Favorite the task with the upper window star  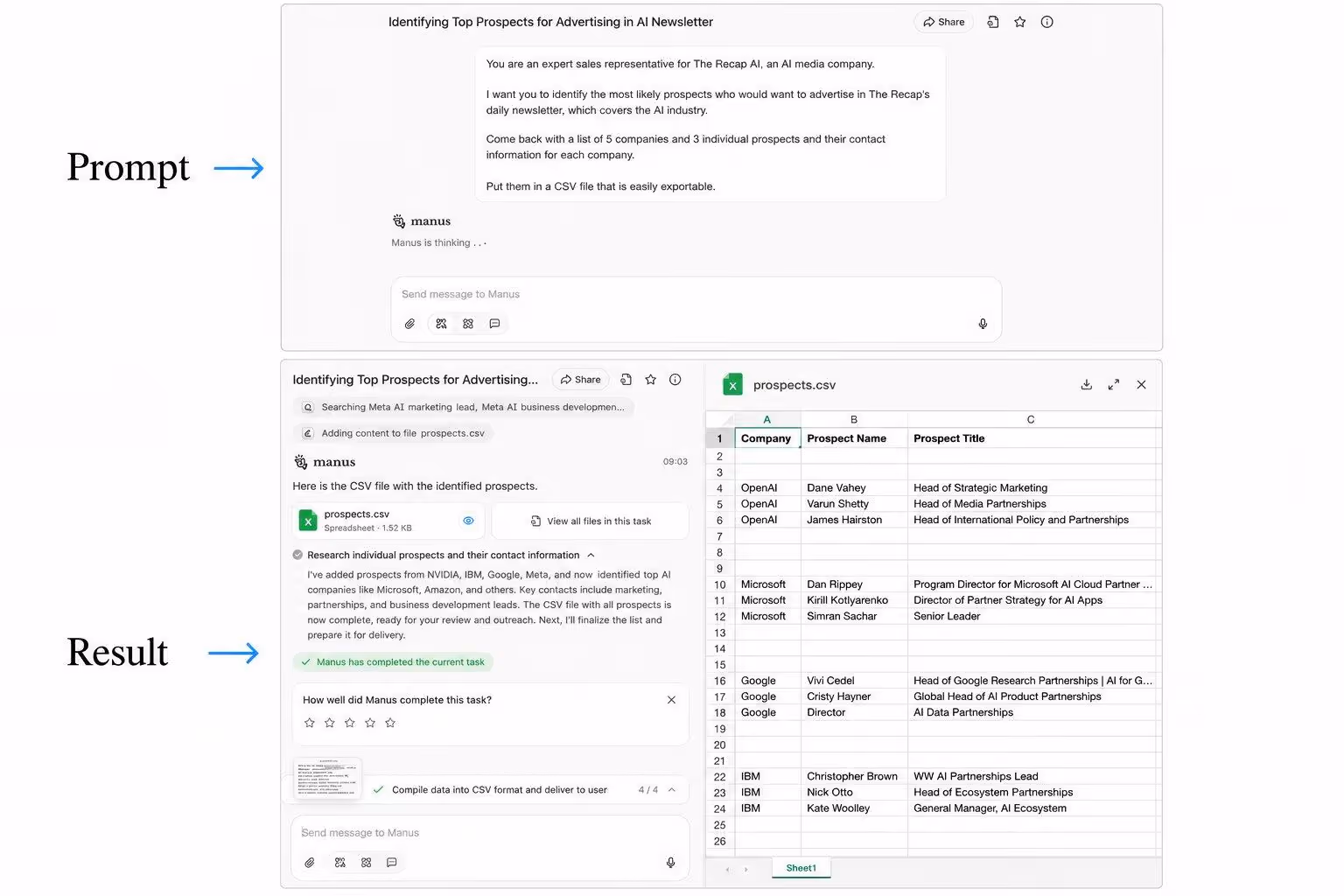point(1019,22)
